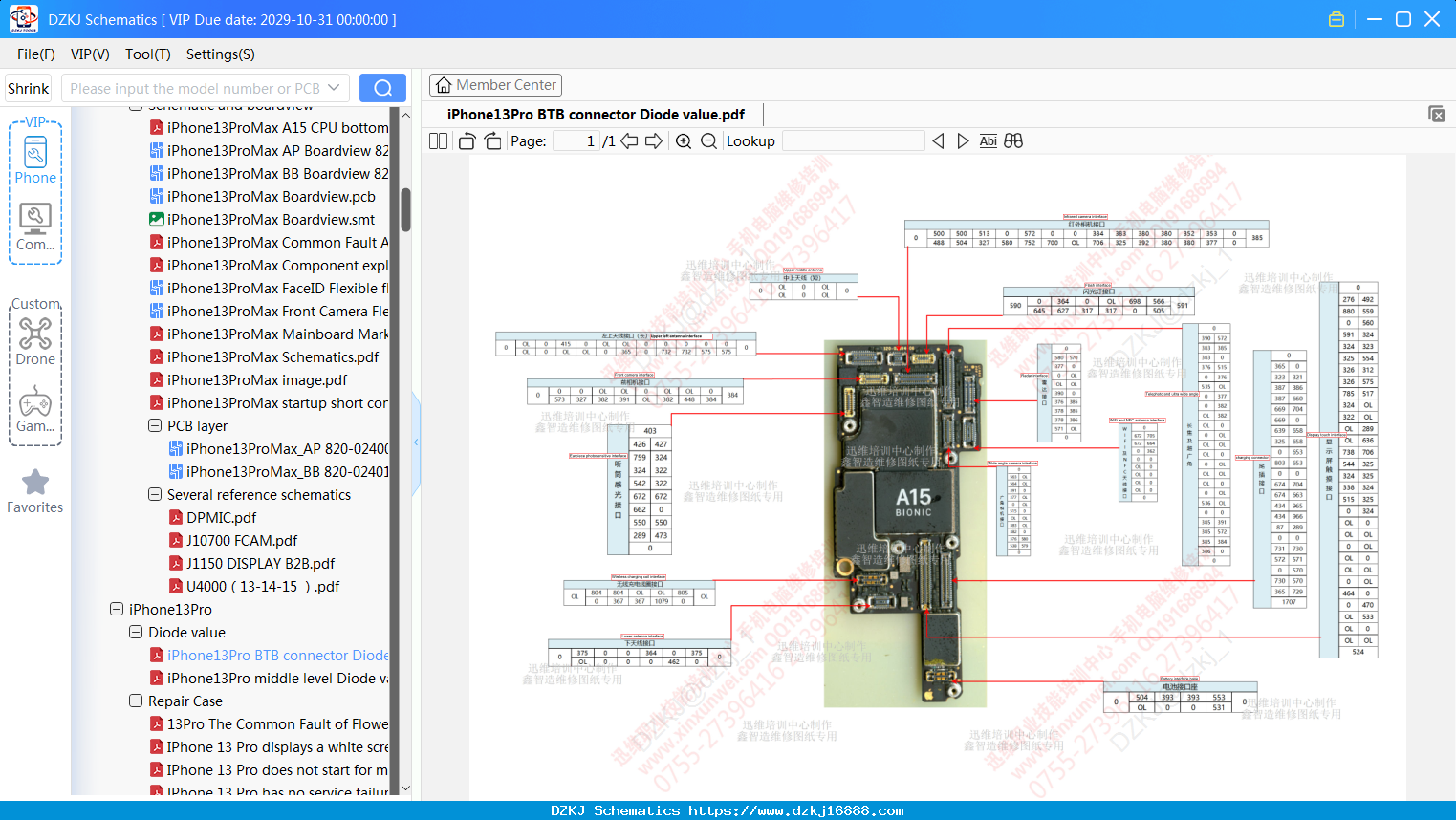Zoom out of the PDF
The width and height of the screenshot is (1456, 820).
tap(708, 141)
